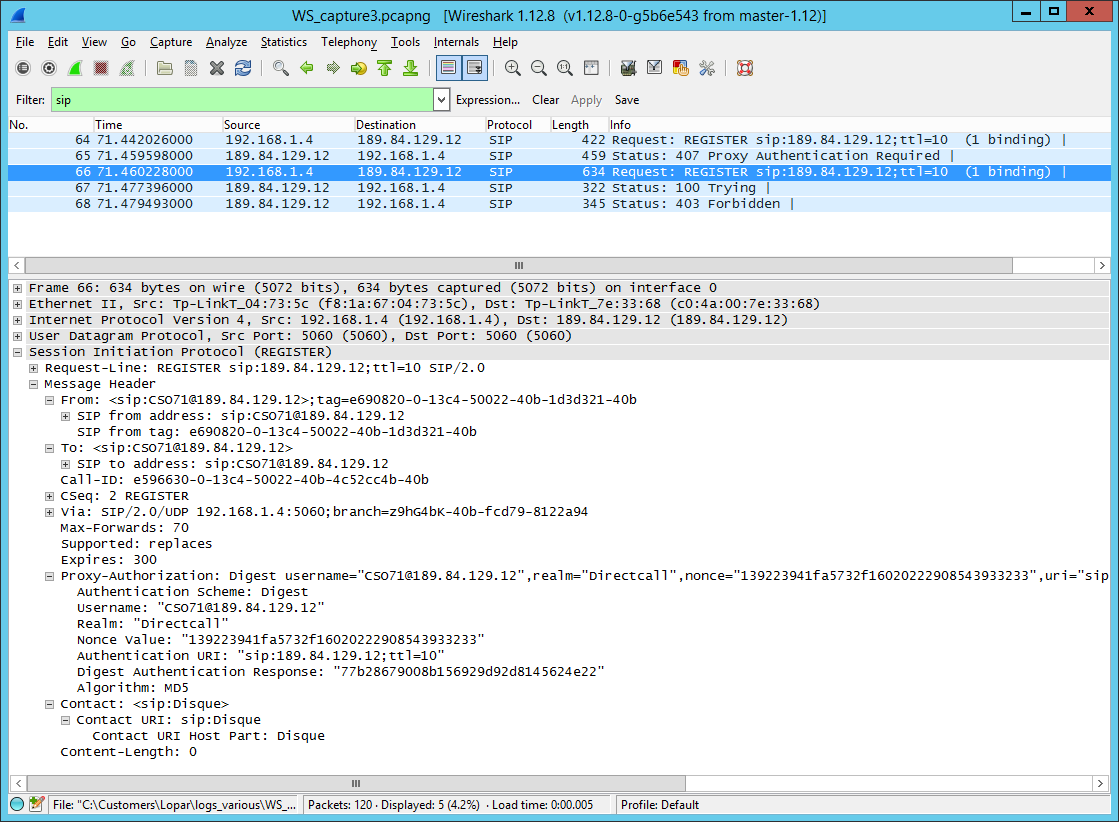Click packet list horizontal scrollbar thumb
This screenshot has height=822, width=1119.
click(x=519, y=265)
